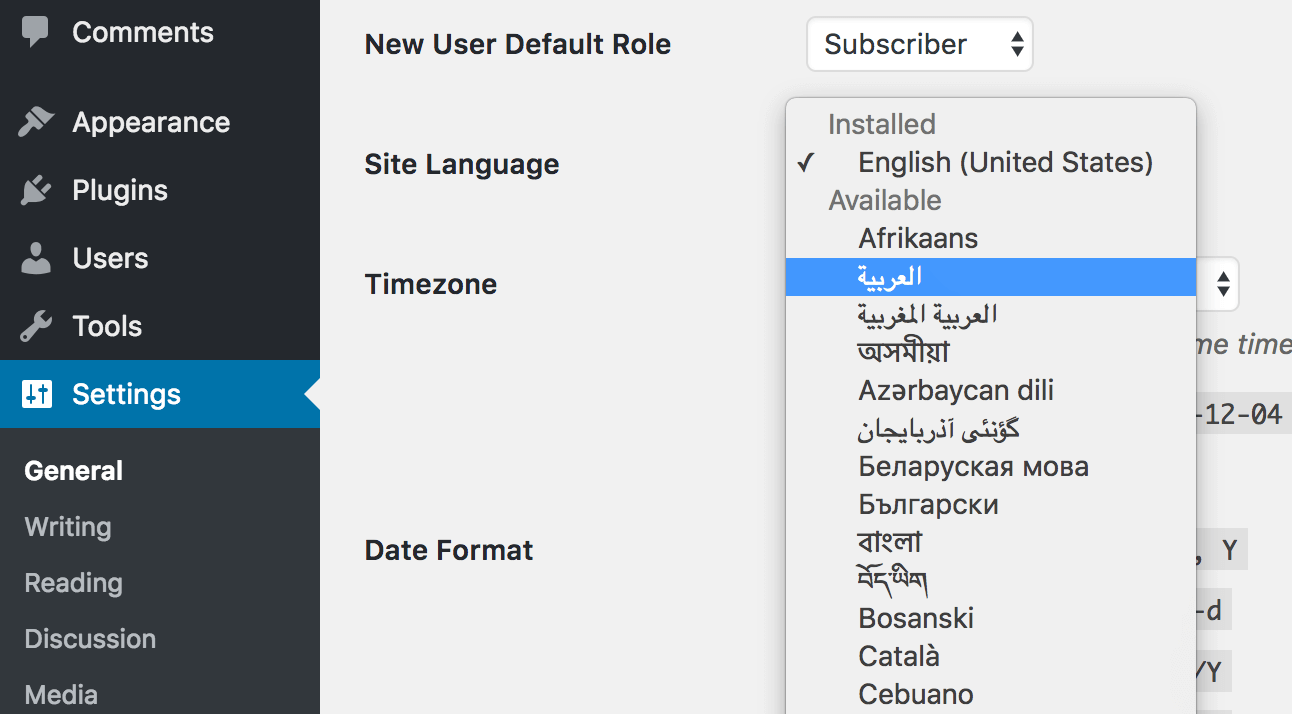
Task: Open the Reading settings page
Action: click(72, 582)
